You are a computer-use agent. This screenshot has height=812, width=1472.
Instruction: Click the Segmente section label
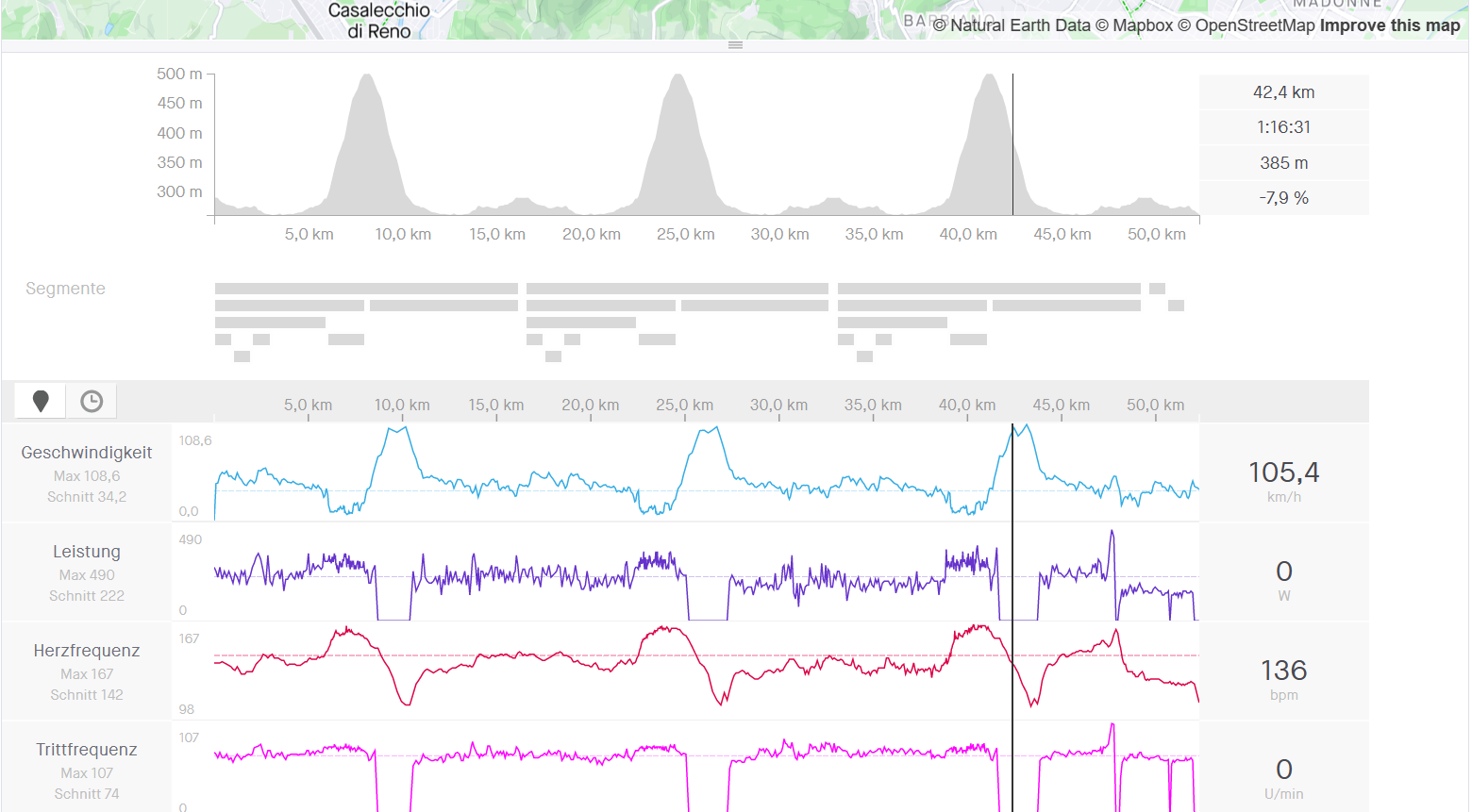tap(65, 289)
